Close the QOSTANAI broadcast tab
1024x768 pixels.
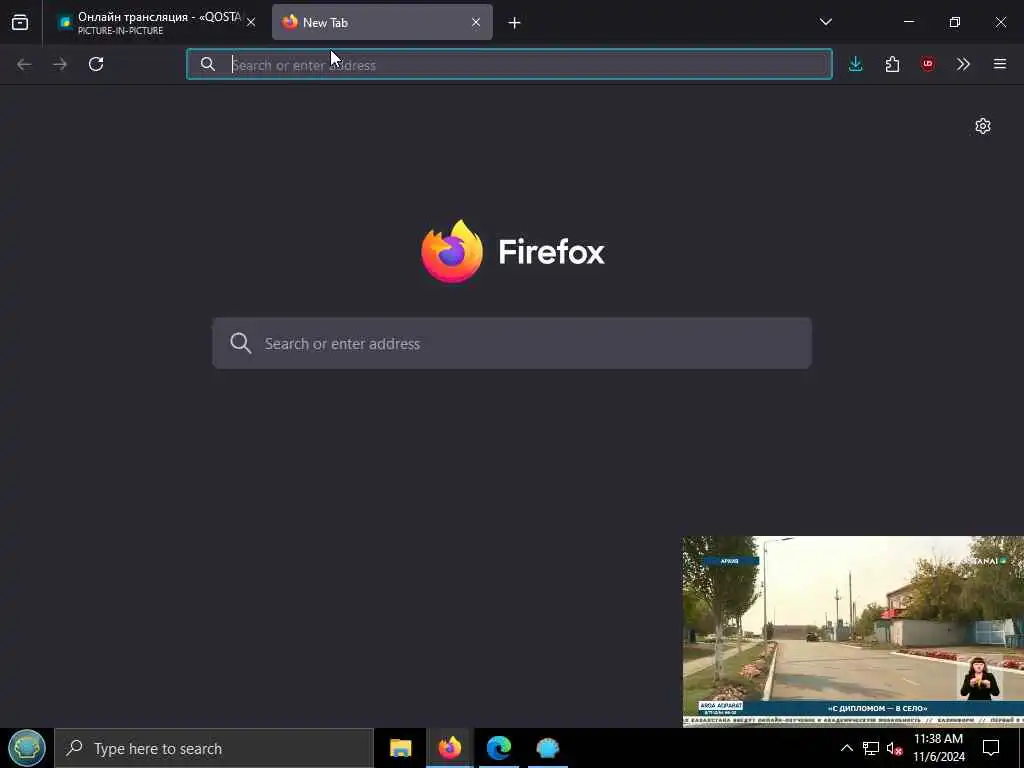click(251, 22)
